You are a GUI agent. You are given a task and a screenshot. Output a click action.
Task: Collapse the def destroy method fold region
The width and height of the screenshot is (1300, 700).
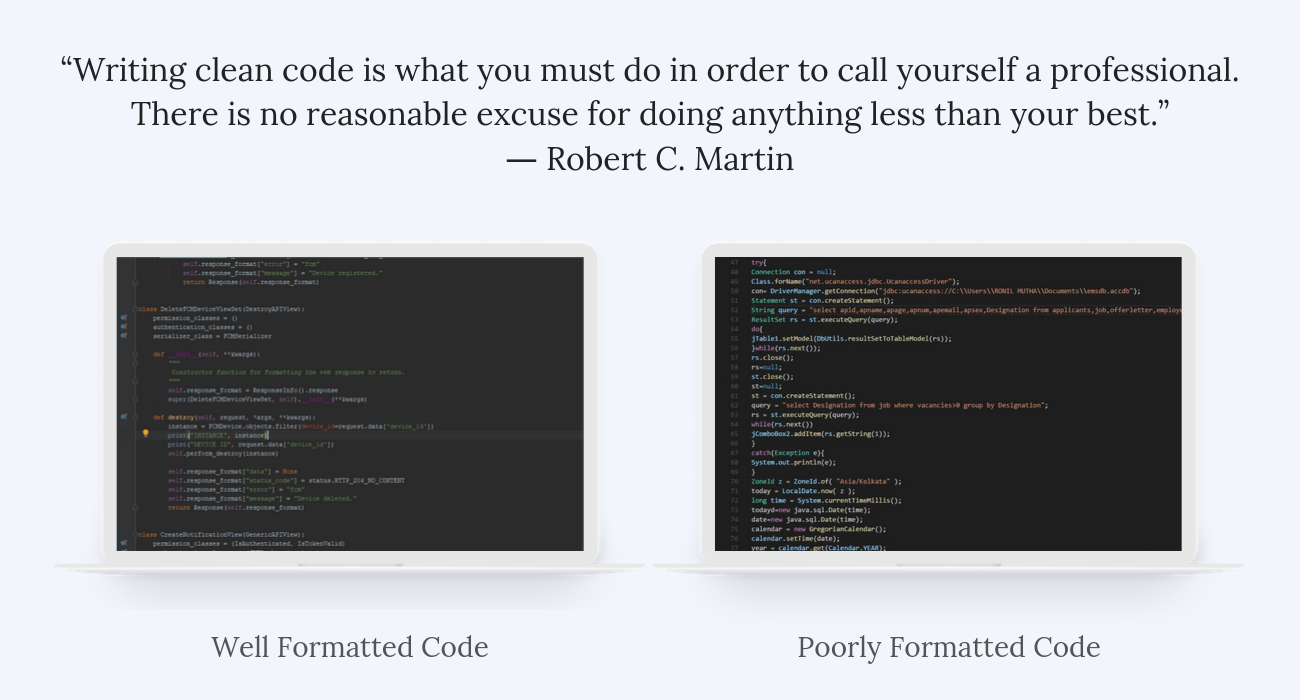[x=135, y=416]
